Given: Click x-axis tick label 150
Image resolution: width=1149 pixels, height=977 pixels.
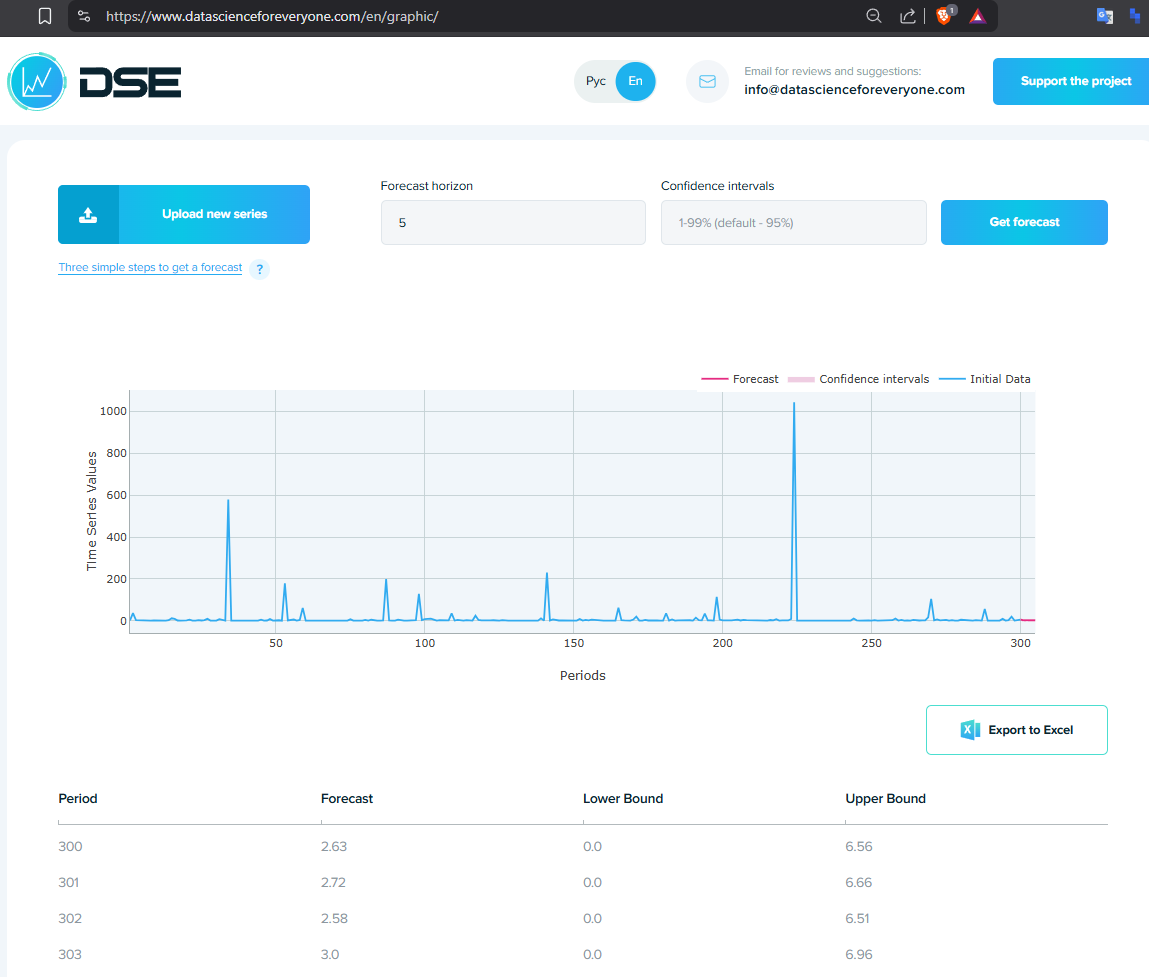Looking at the screenshot, I should (574, 643).
